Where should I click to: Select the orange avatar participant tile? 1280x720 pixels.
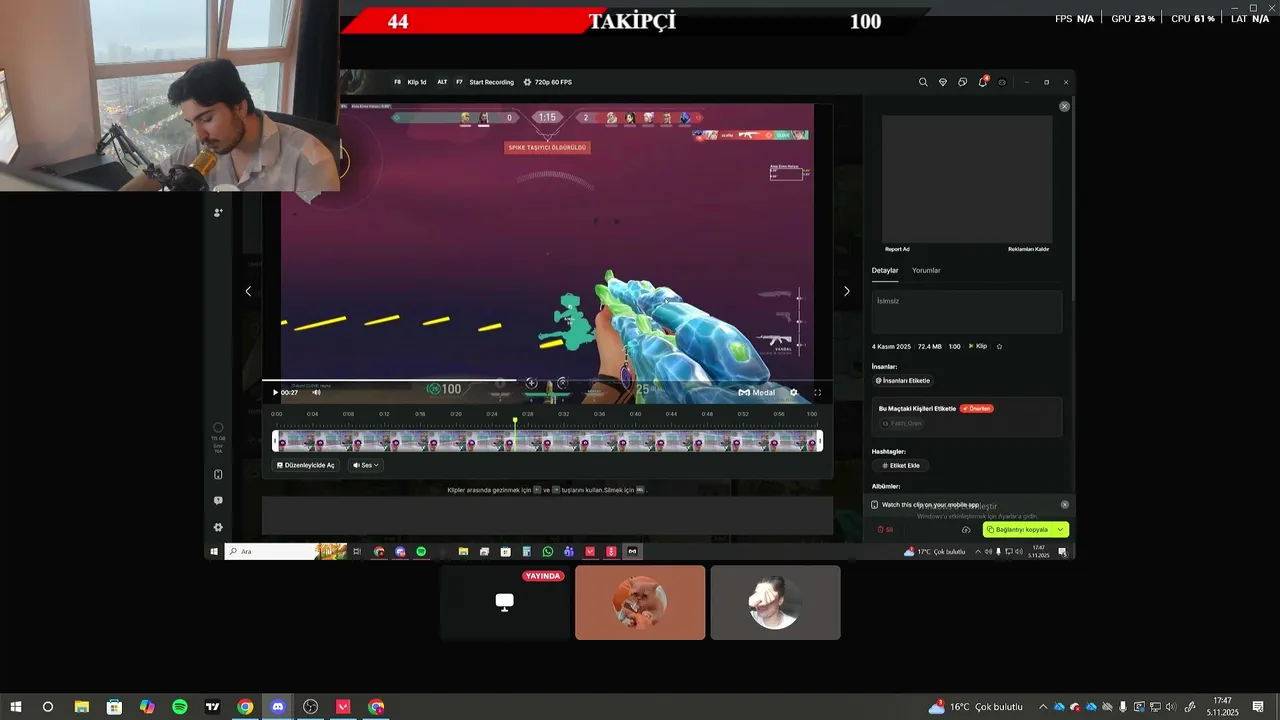(640, 602)
